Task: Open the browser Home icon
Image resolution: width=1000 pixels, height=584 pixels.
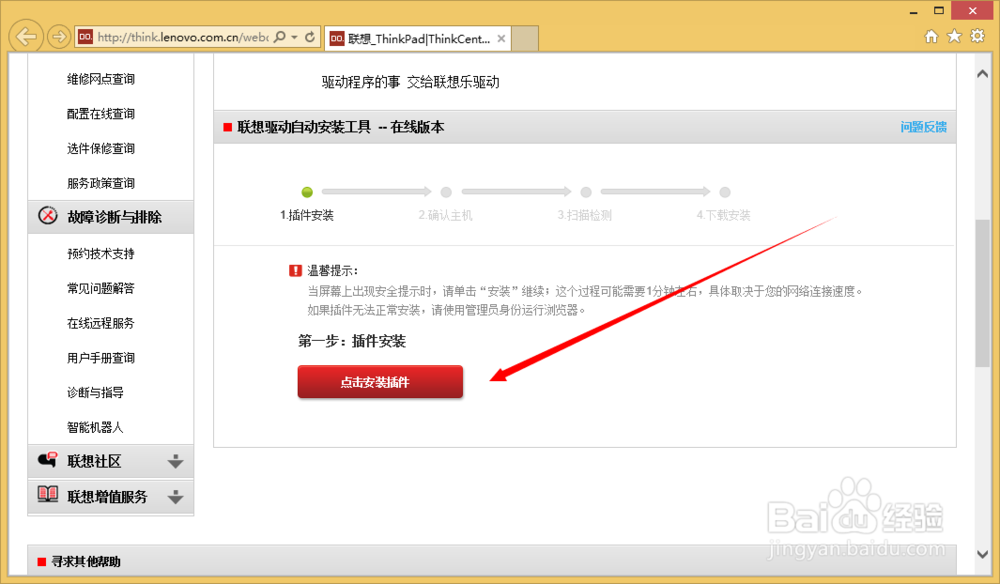Action: [x=931, y=36]
